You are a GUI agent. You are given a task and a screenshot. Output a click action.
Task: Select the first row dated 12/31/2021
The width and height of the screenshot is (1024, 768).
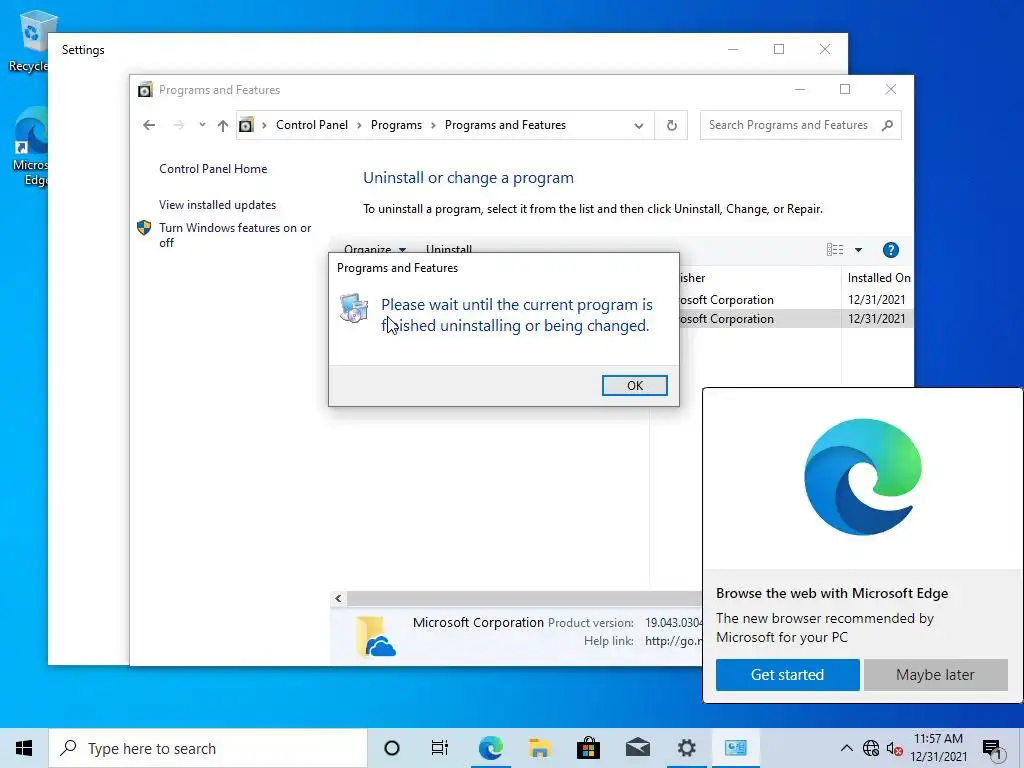coord(796,300)
